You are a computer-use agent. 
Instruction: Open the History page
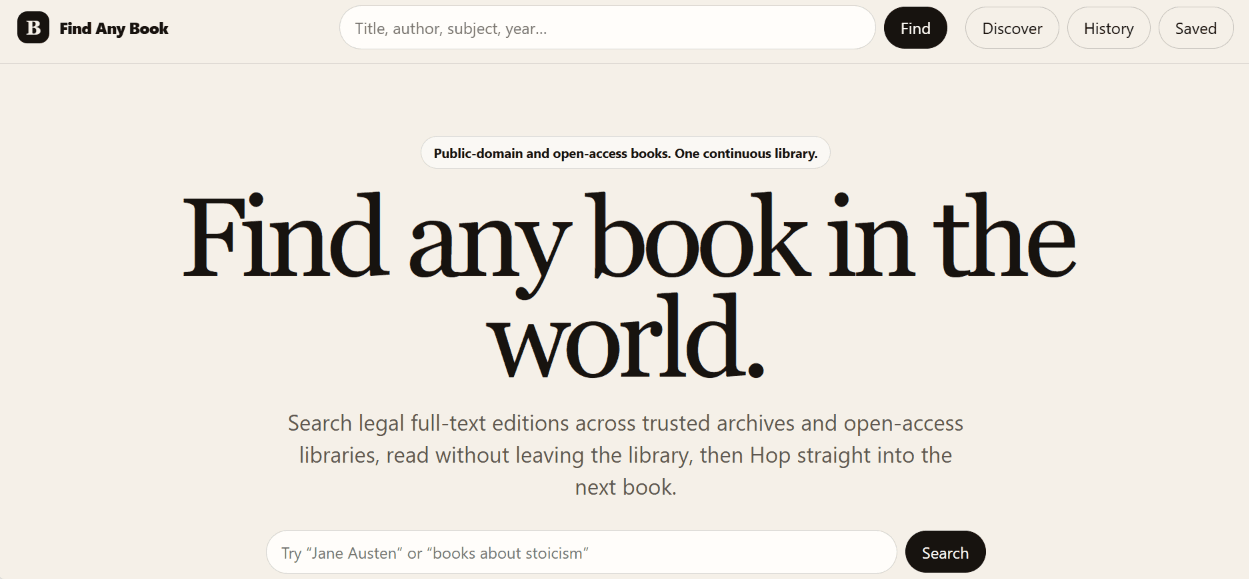(x=1108, y=28)
